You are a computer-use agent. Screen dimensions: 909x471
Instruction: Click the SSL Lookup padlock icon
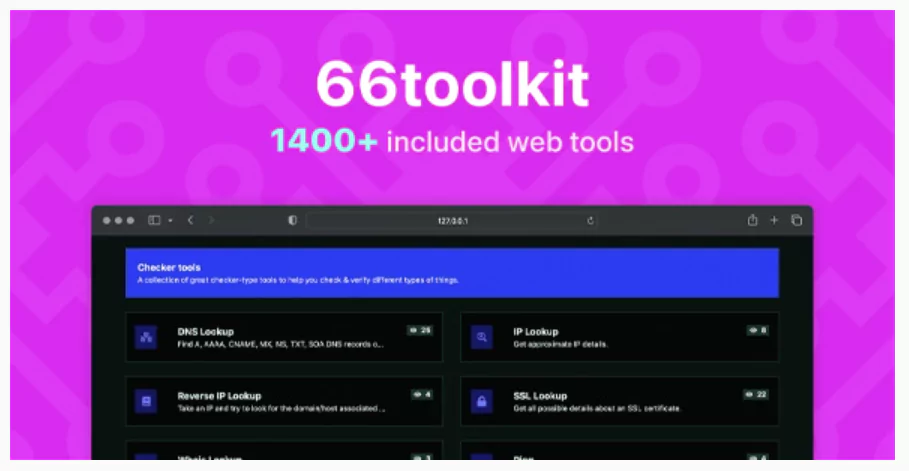(482, 401)
